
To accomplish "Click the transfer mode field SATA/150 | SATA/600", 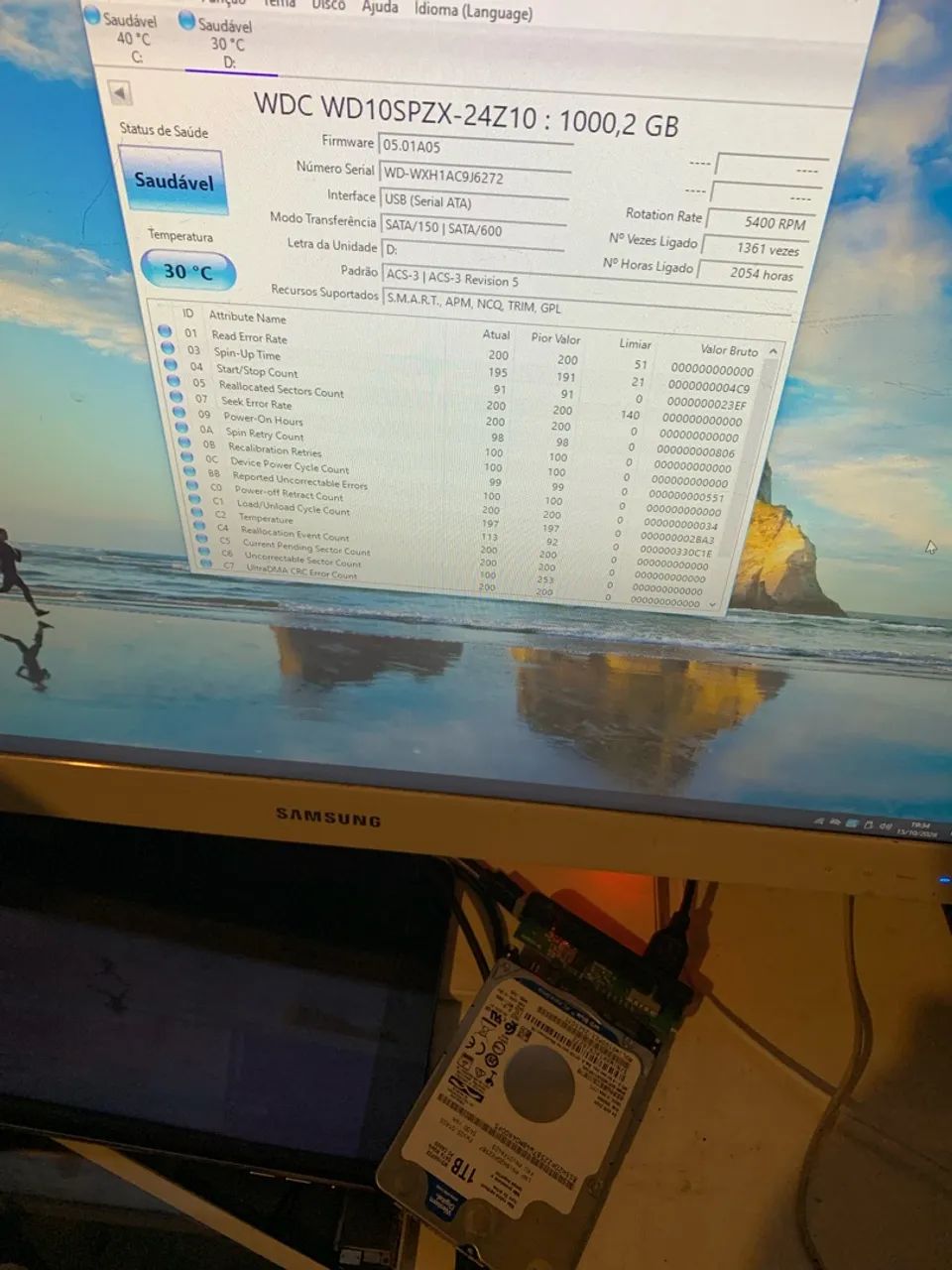I will [x=472, y=228].
